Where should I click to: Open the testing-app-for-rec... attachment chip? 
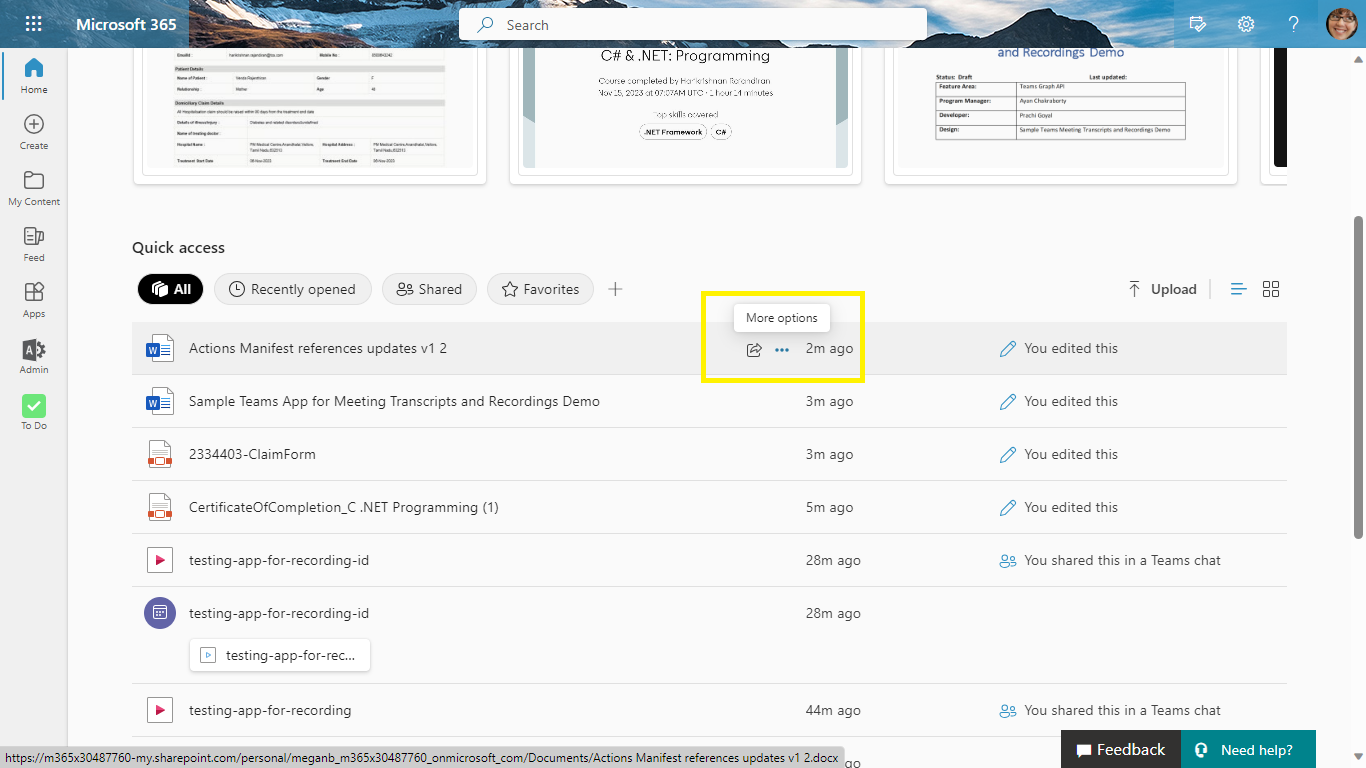click(279, 655)
